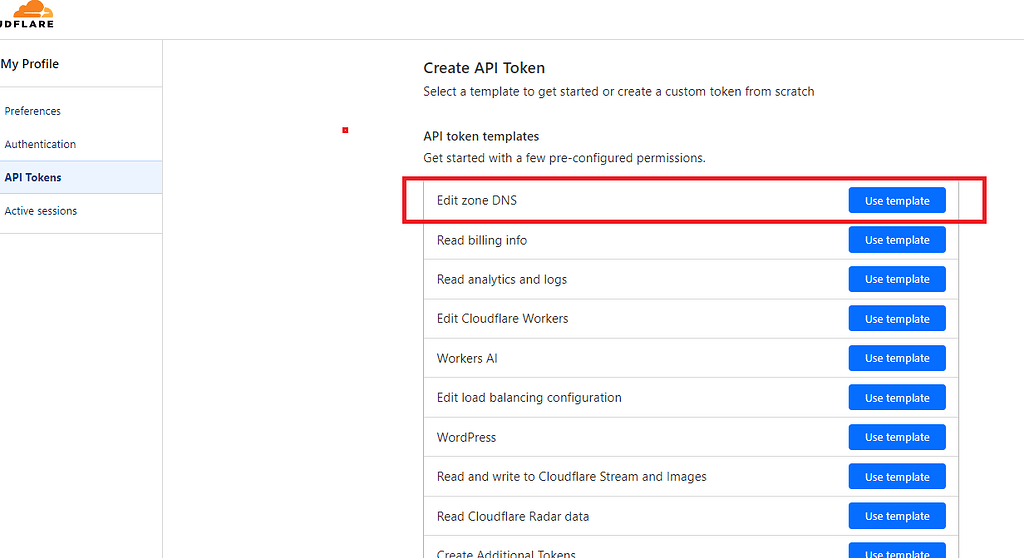The image size is (1024, 558).
Task: Use template for WordPress
Action: 897,437
